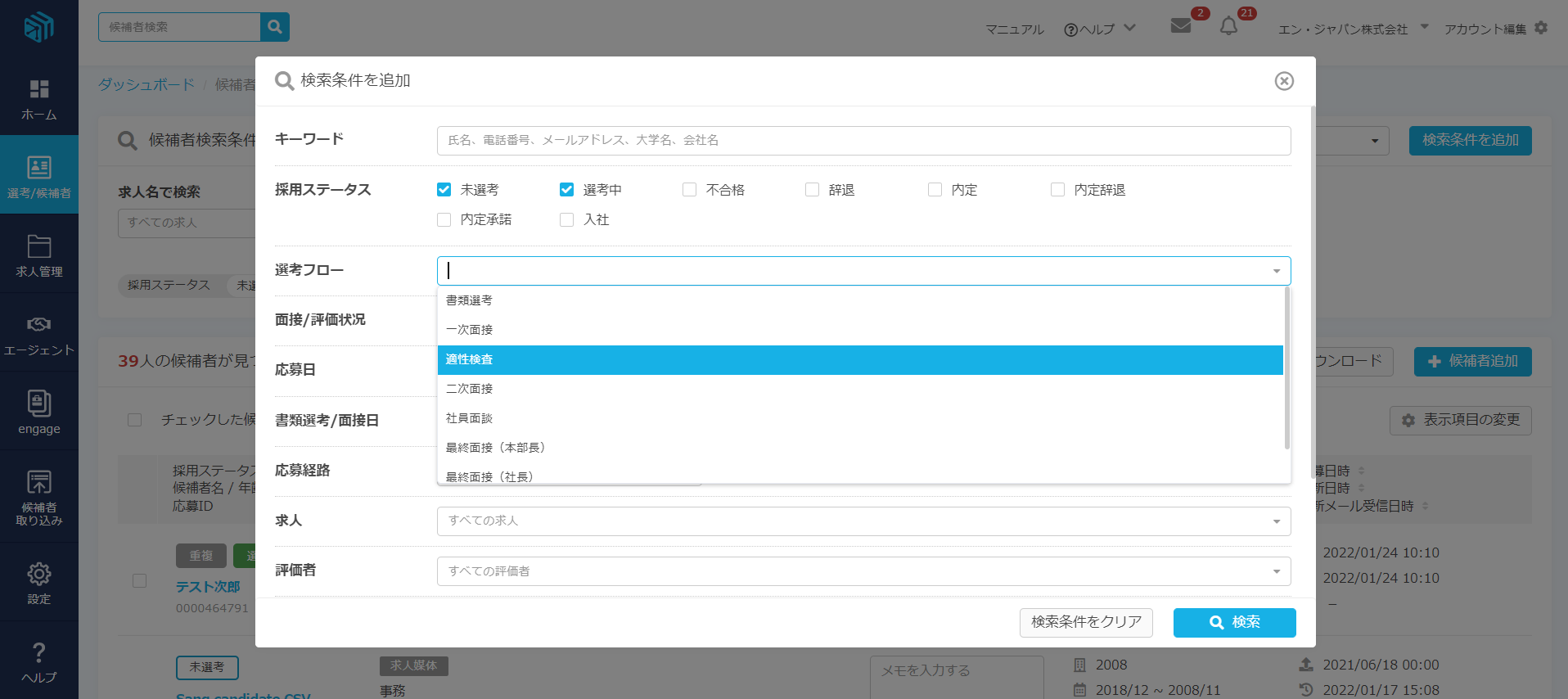This screenshot has width=1568, height=699.
Task: Click into the キーワード input field
Action: click(863, 141)
